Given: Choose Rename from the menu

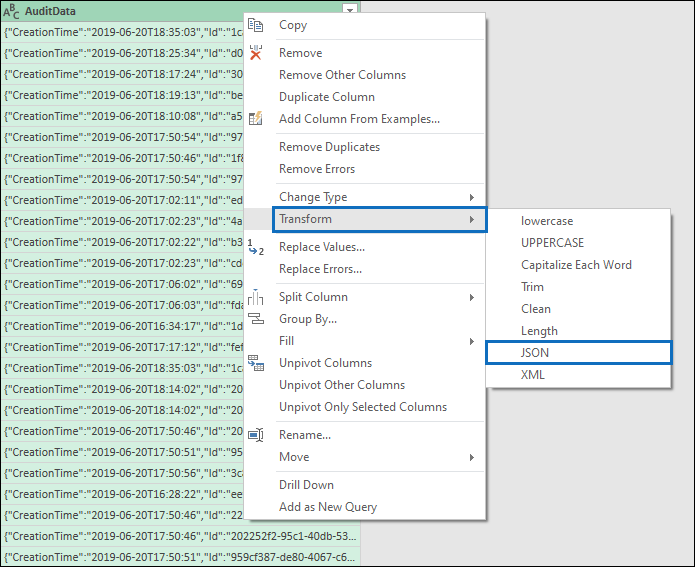Looking at the screenshot, I should pos(364,435).
